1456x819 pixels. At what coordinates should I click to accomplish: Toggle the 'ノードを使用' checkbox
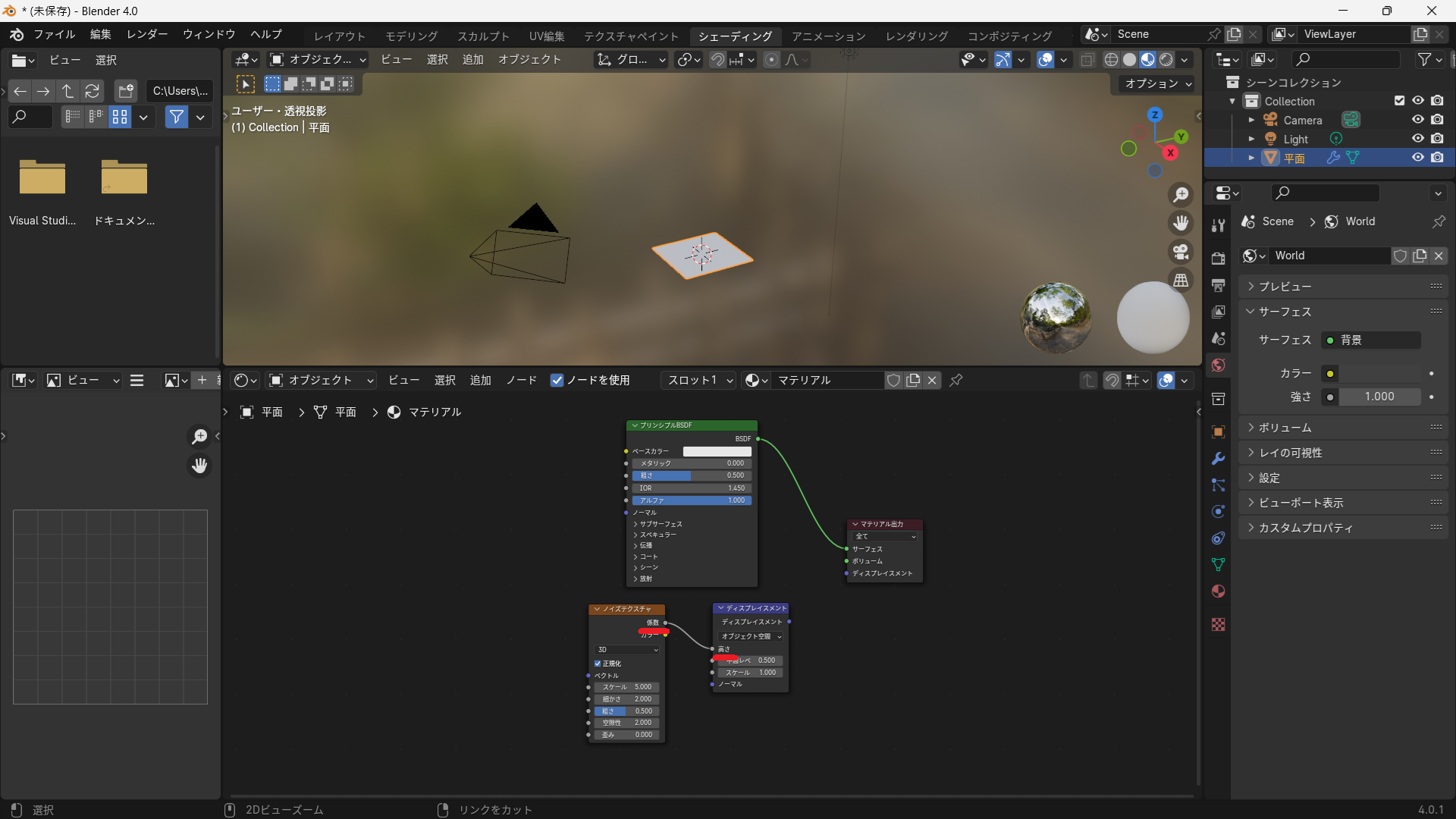pos(557,381)
